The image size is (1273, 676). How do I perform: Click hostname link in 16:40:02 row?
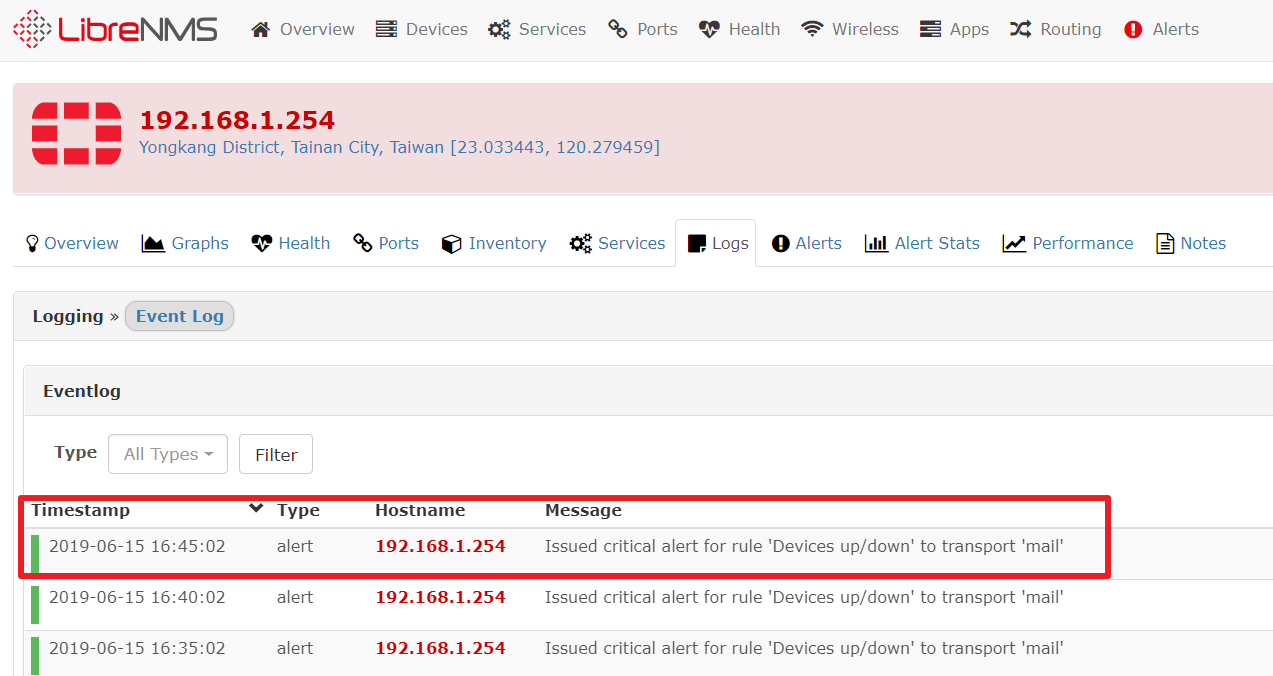pyautogui.click(x=440, y=597)
